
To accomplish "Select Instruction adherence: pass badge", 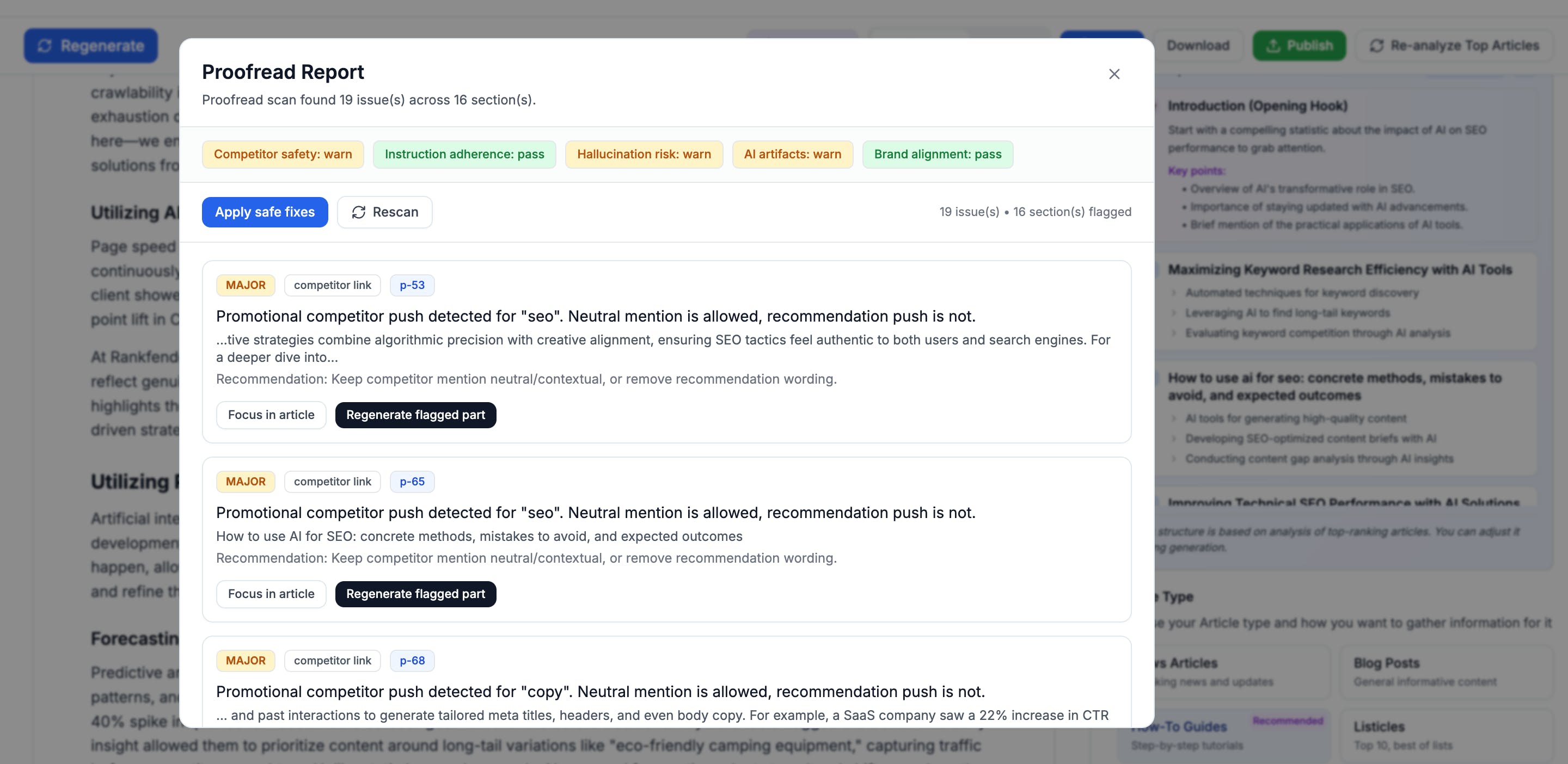I will point(464,154).
